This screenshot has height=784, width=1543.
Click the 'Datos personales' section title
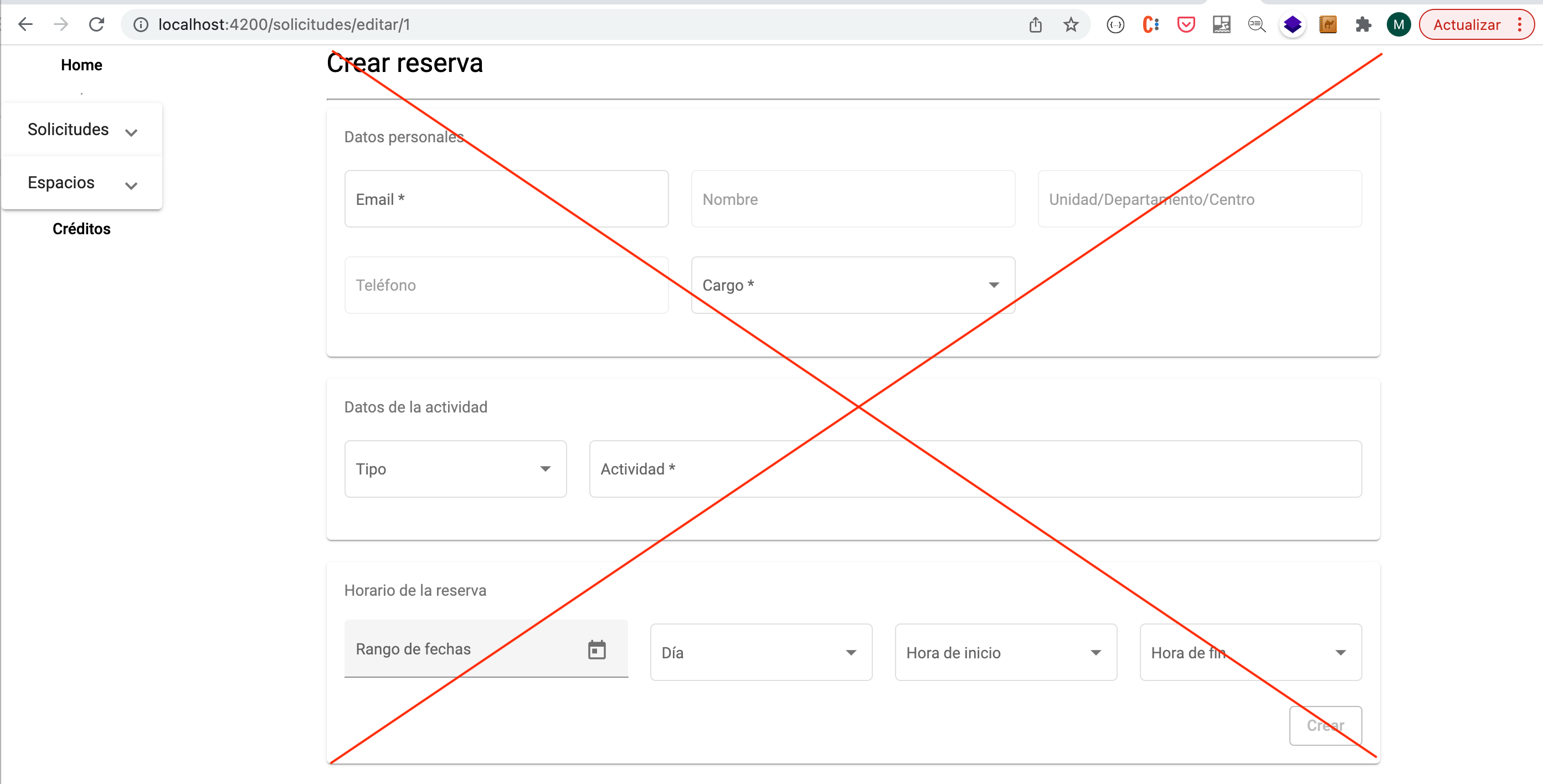coord(404,137)
